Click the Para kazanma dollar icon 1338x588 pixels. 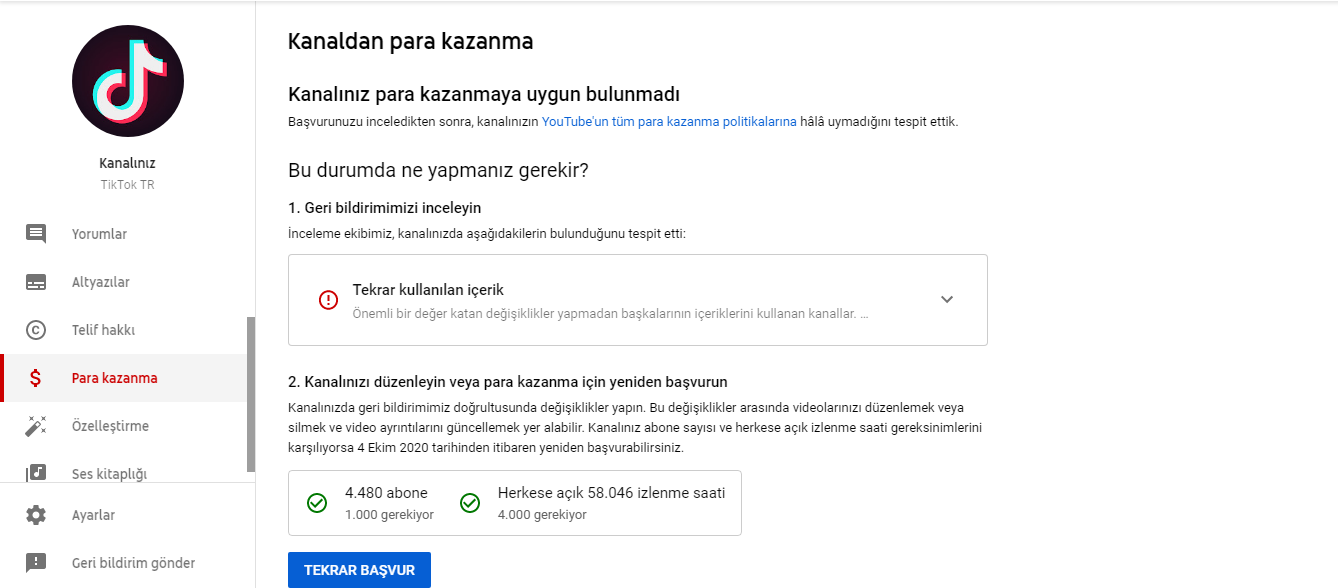click(36, 378)
